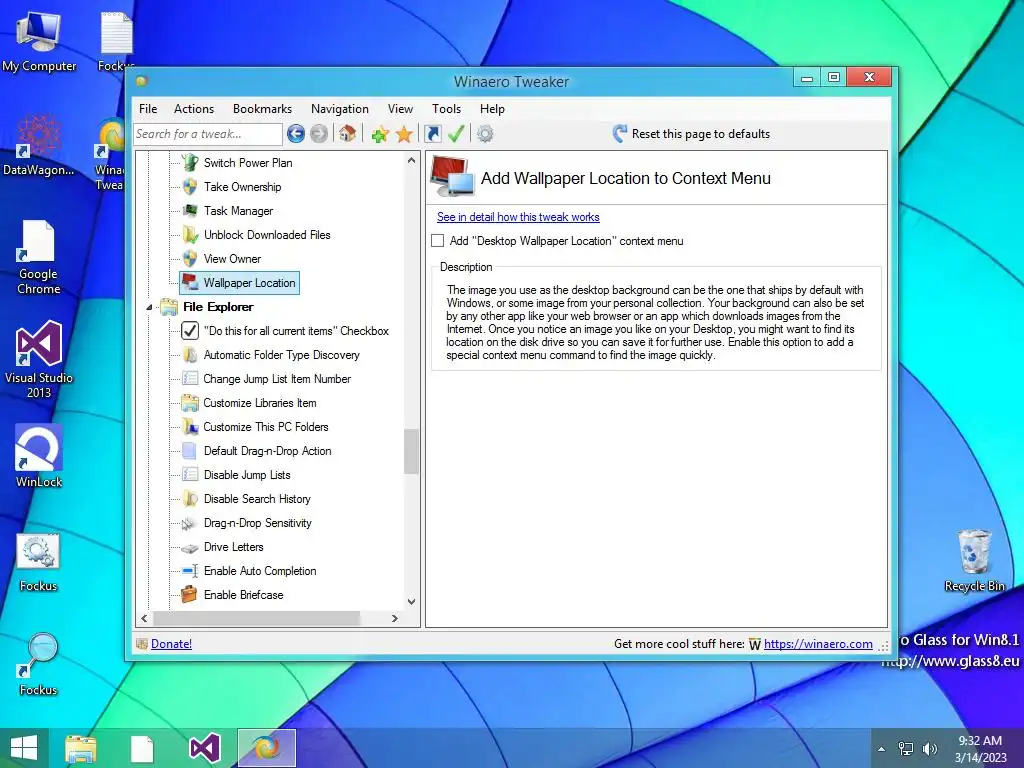Click the View Owner shield icon
The height and width of the screenshot is (768, 1024).
pyautogui.click(x=190, y=259)
